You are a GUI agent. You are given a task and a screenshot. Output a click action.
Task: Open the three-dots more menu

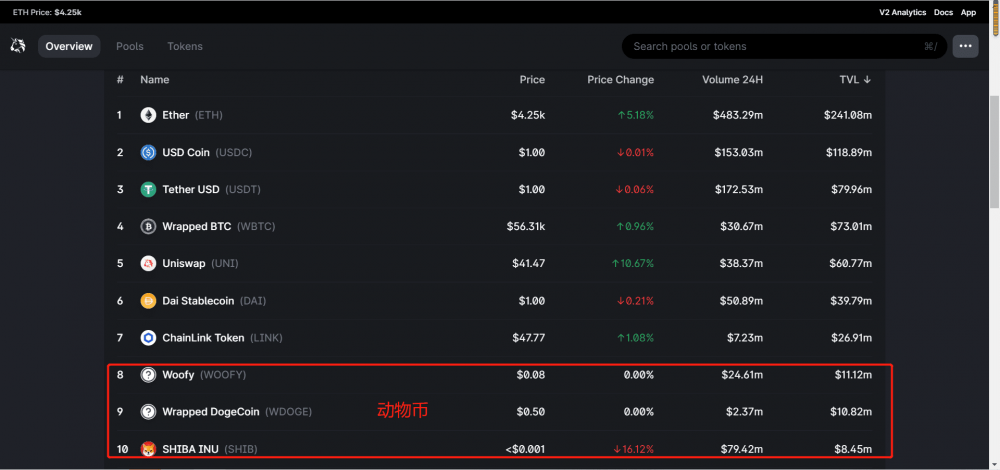pyautogui.click(x=965, y=46)
